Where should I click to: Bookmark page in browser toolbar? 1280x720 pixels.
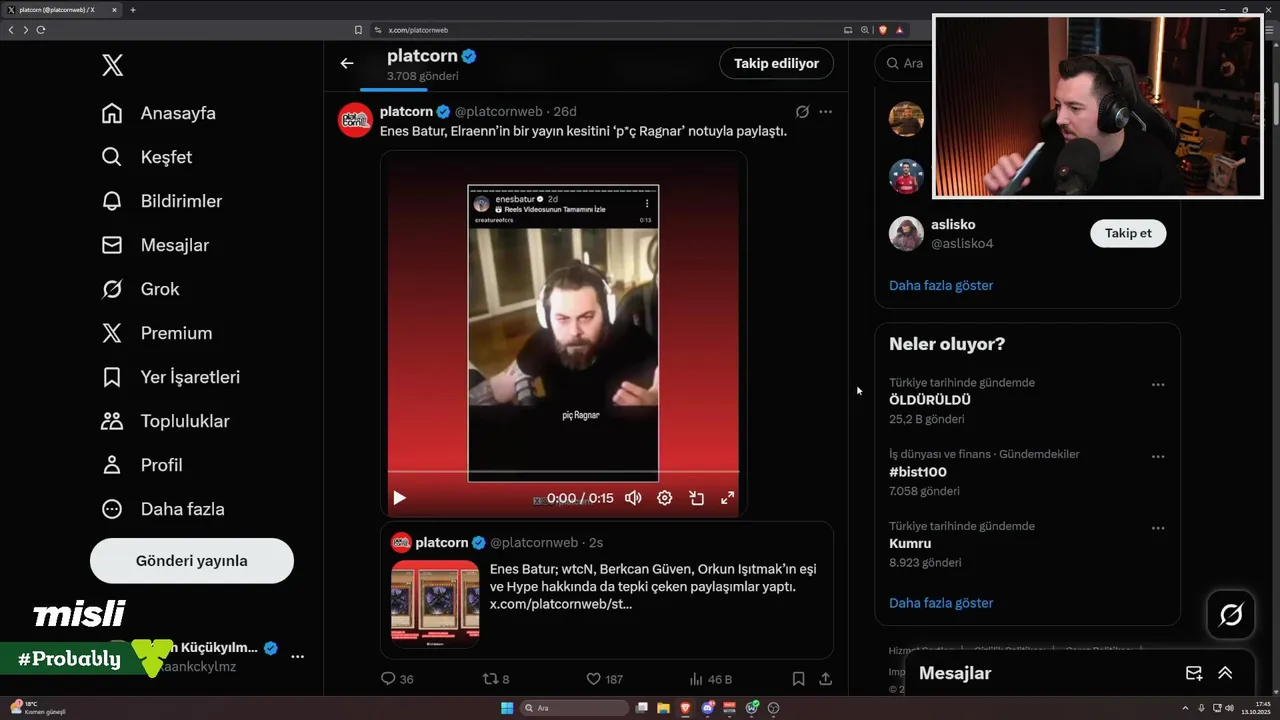coord(359,30)
